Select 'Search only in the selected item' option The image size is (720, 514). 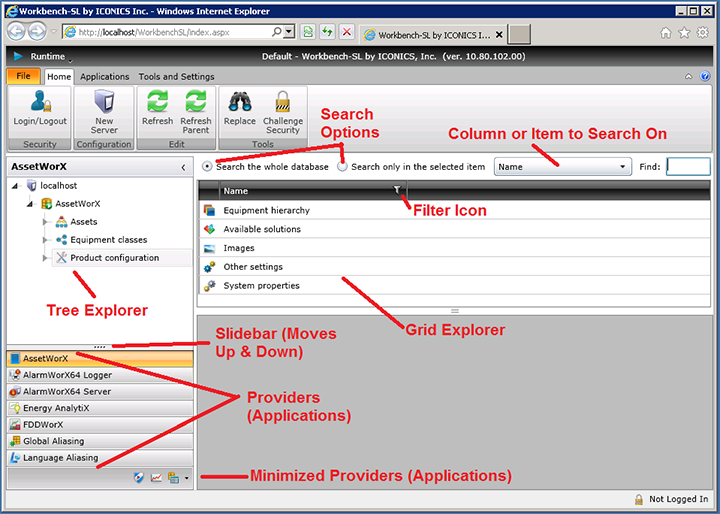click(x=342, y=167)
